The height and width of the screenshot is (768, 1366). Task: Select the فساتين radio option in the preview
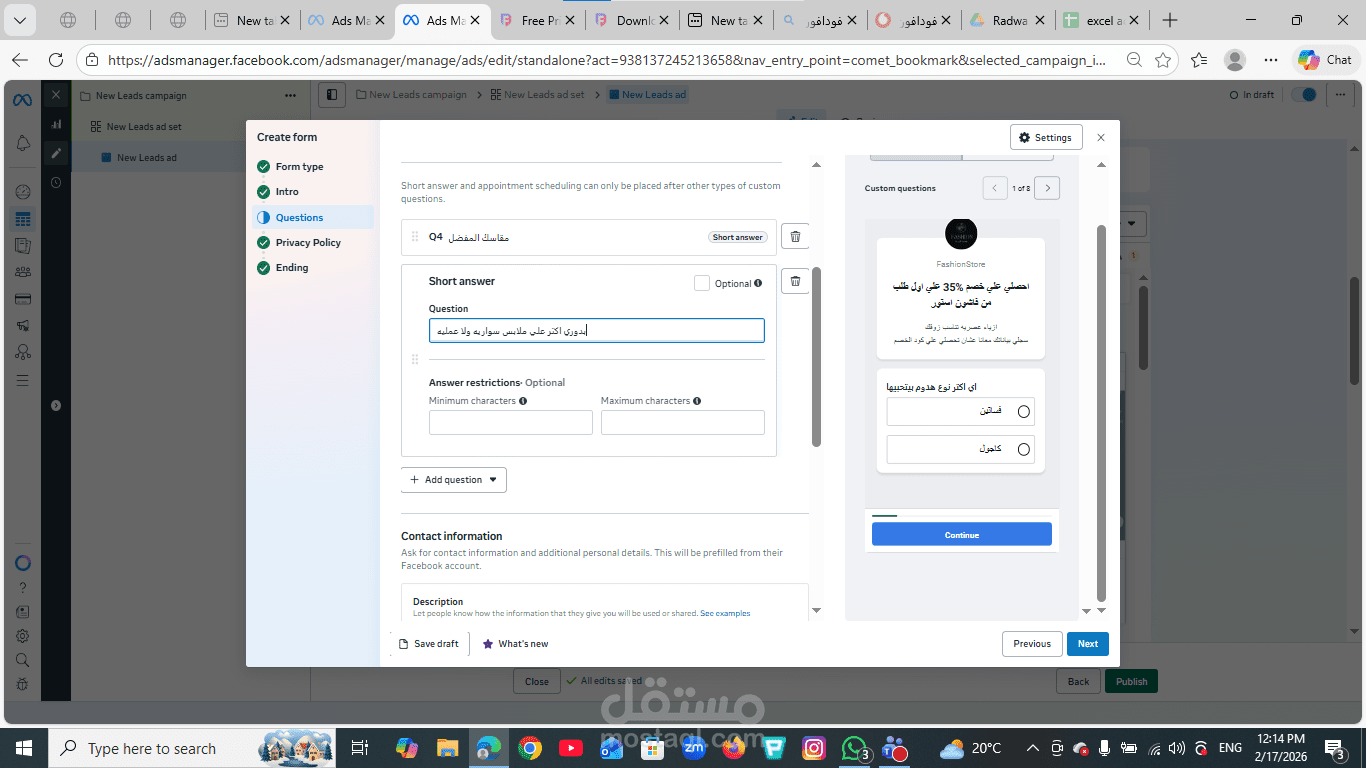[1023, 412]
